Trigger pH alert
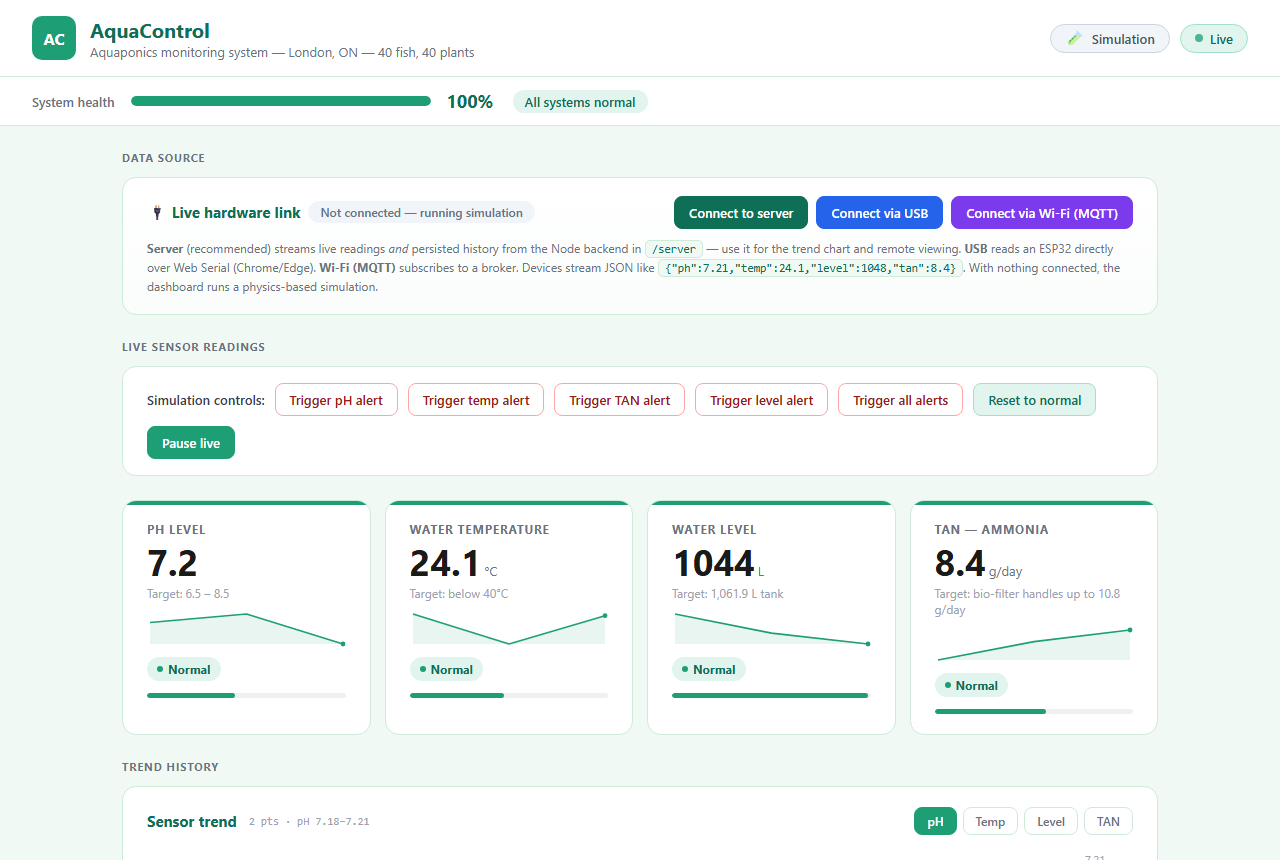This screenshot has height=860, width=1280. (336, 400)
